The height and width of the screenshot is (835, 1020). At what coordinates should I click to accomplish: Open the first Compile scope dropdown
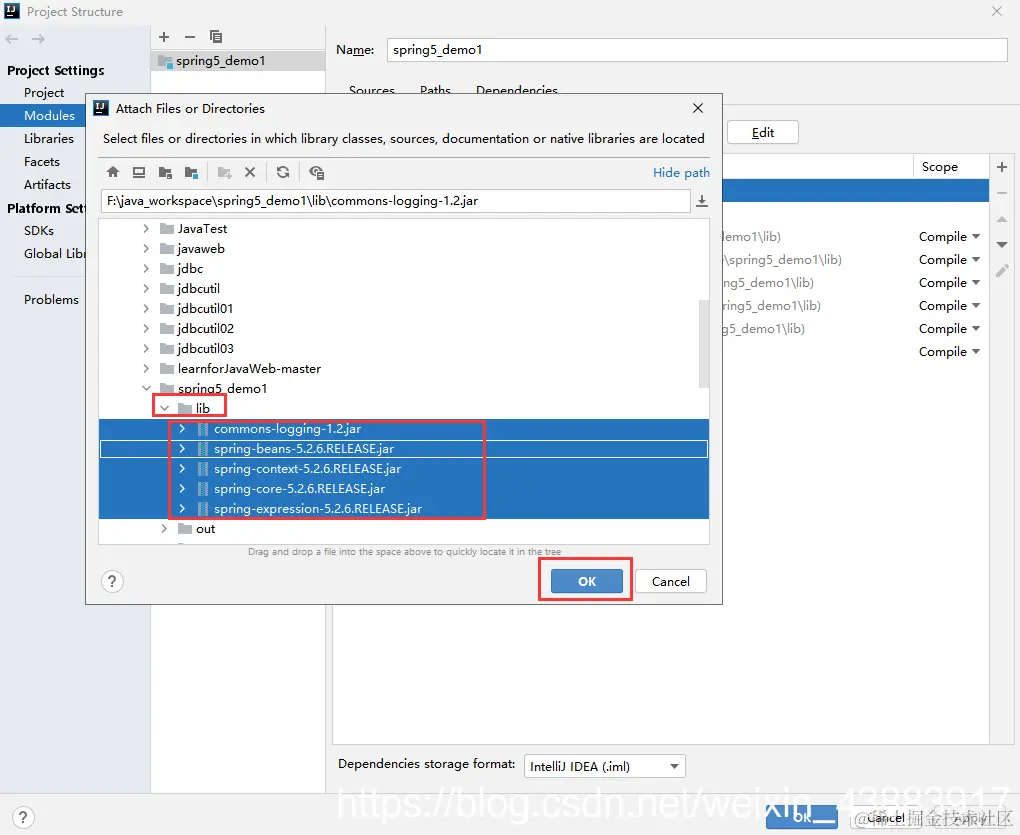click(949, 237)
